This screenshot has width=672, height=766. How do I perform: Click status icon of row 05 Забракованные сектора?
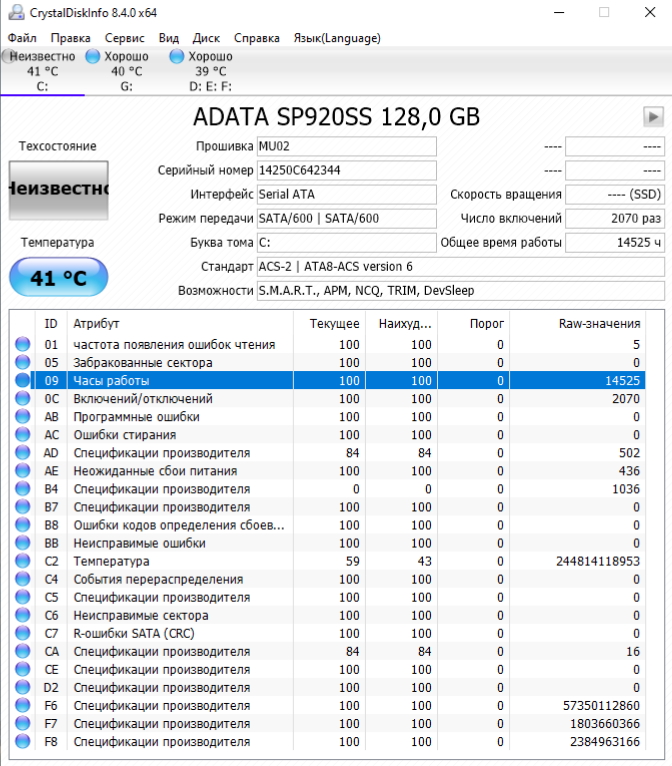pos(22,362)
